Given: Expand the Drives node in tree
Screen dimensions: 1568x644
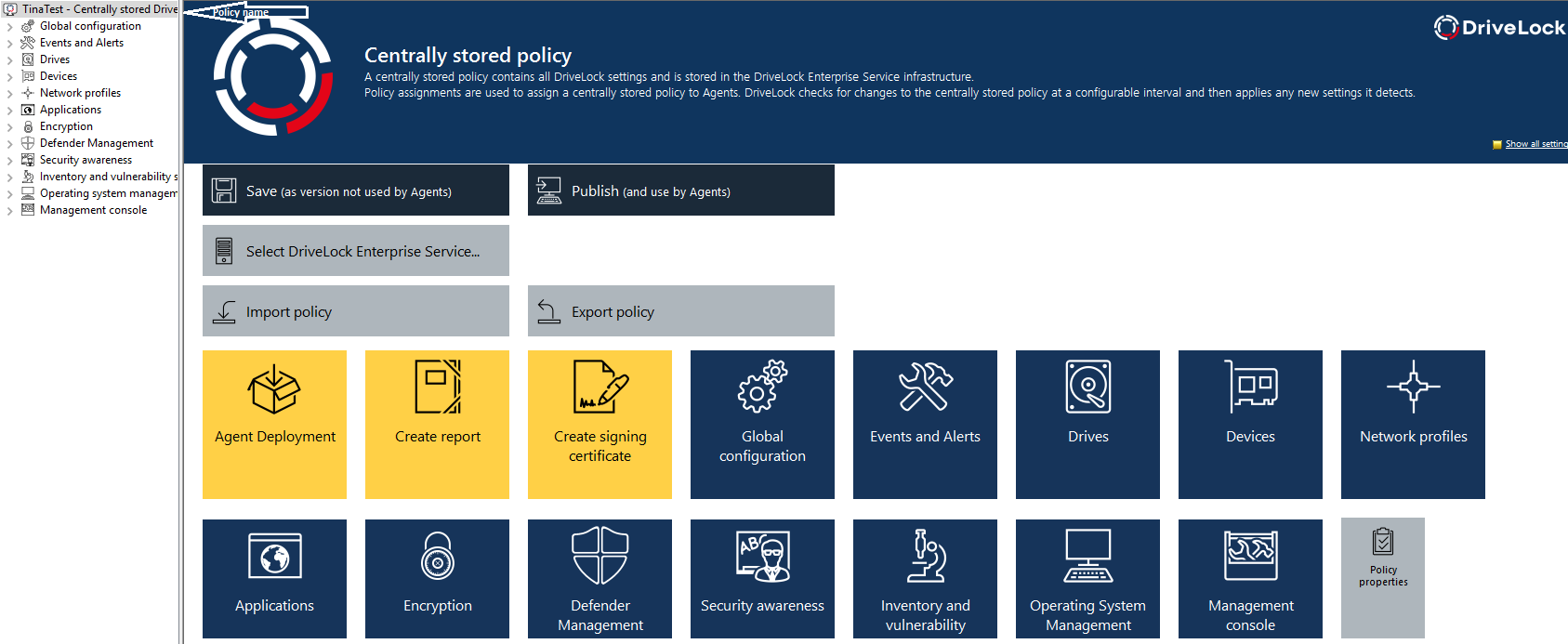Looking at the screenshot, I should (x=10, y=60).
